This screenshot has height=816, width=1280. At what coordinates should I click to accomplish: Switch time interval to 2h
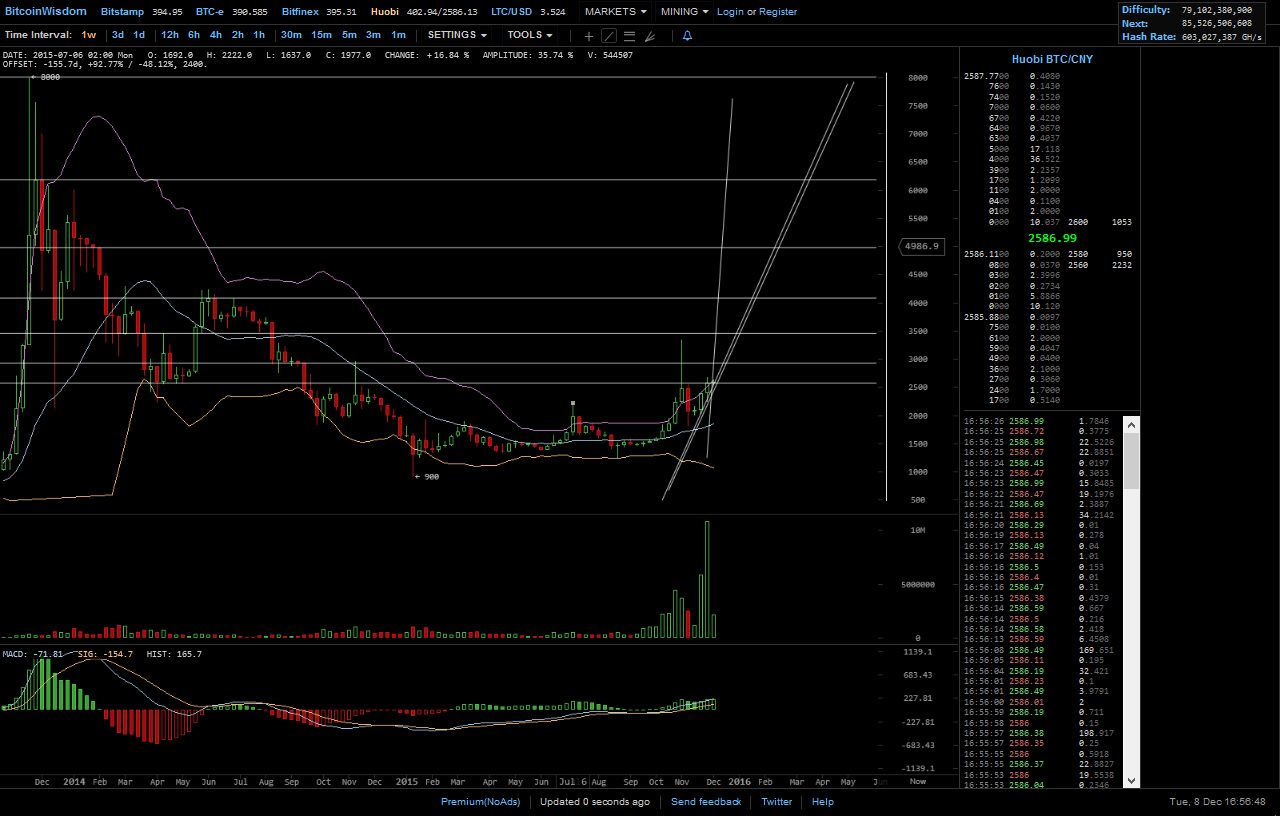click(238, 35)
